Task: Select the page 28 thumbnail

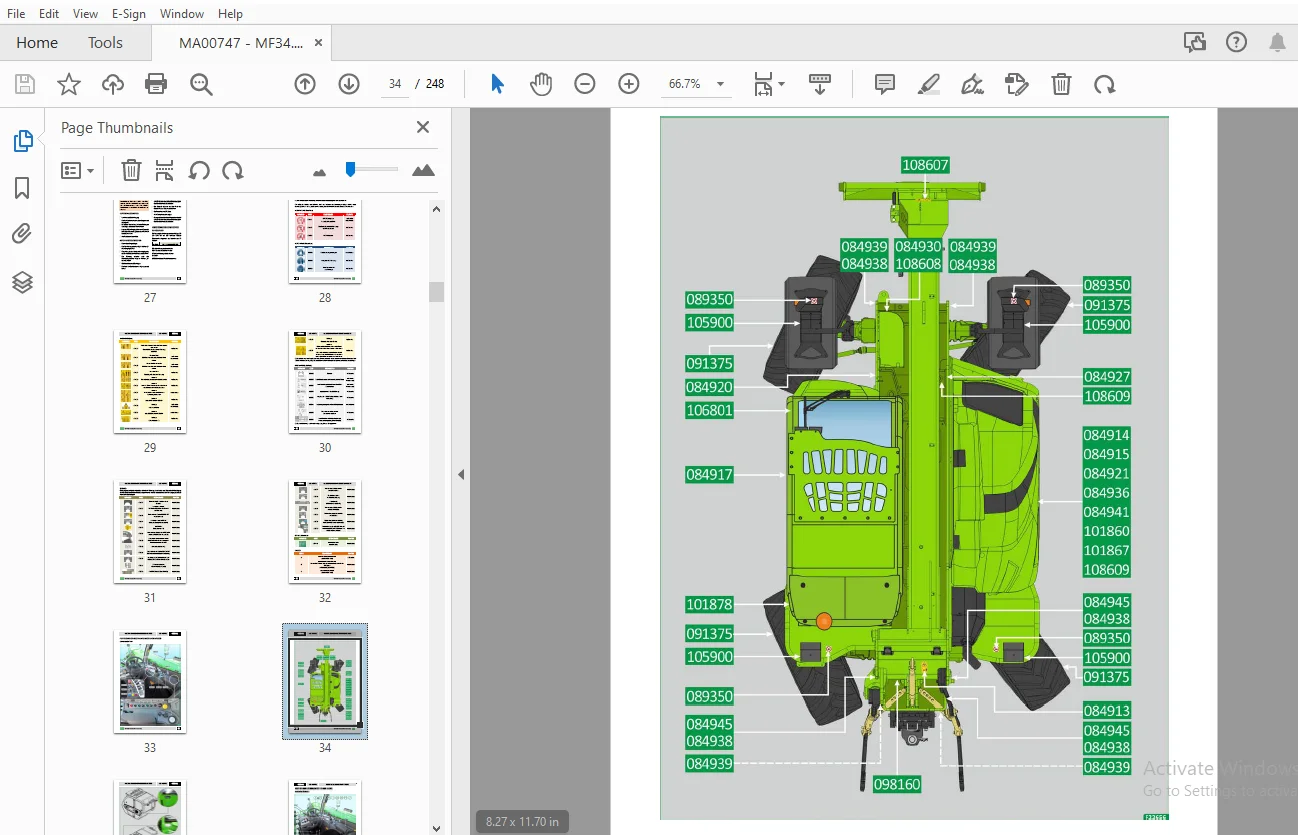Action: coord(325,241)
